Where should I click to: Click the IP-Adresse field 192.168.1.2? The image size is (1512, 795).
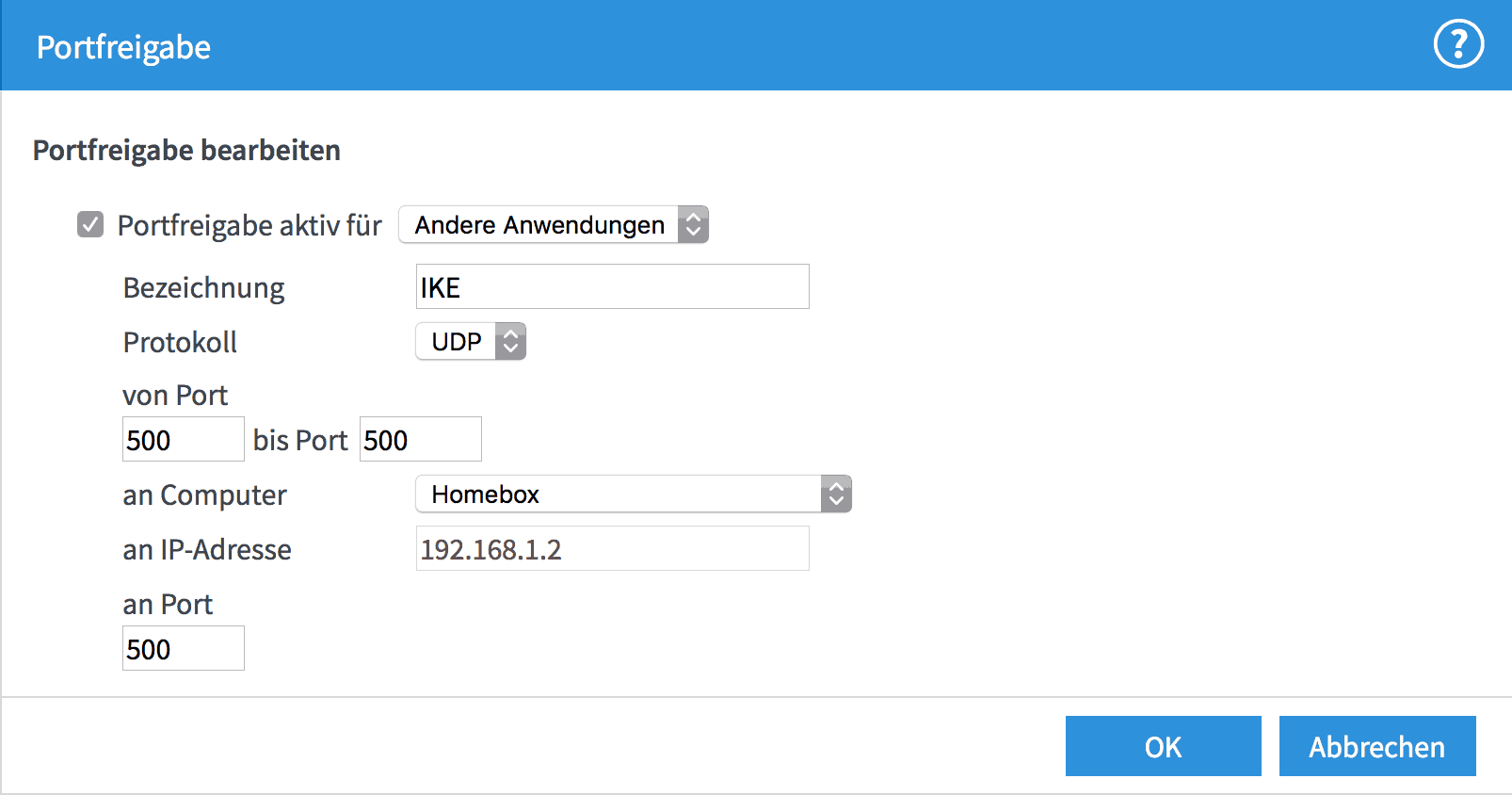(613, 548)
